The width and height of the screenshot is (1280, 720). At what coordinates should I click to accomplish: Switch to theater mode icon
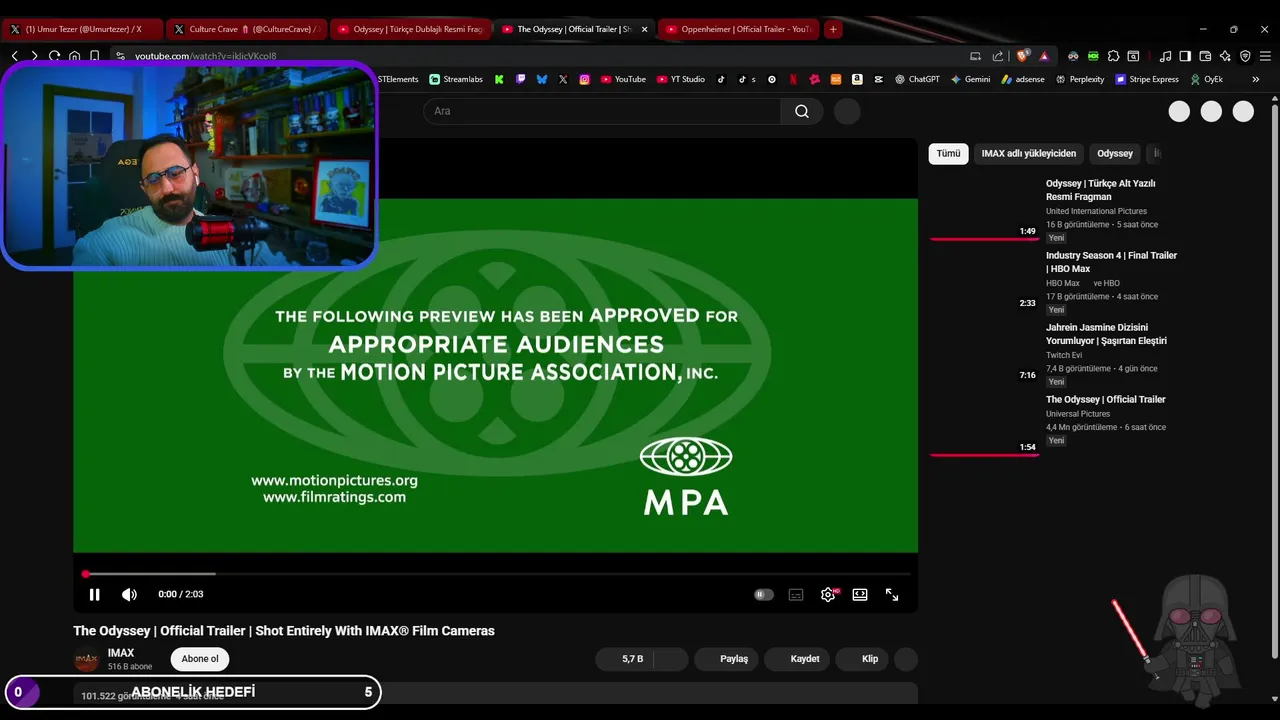(x=860, y=594)
